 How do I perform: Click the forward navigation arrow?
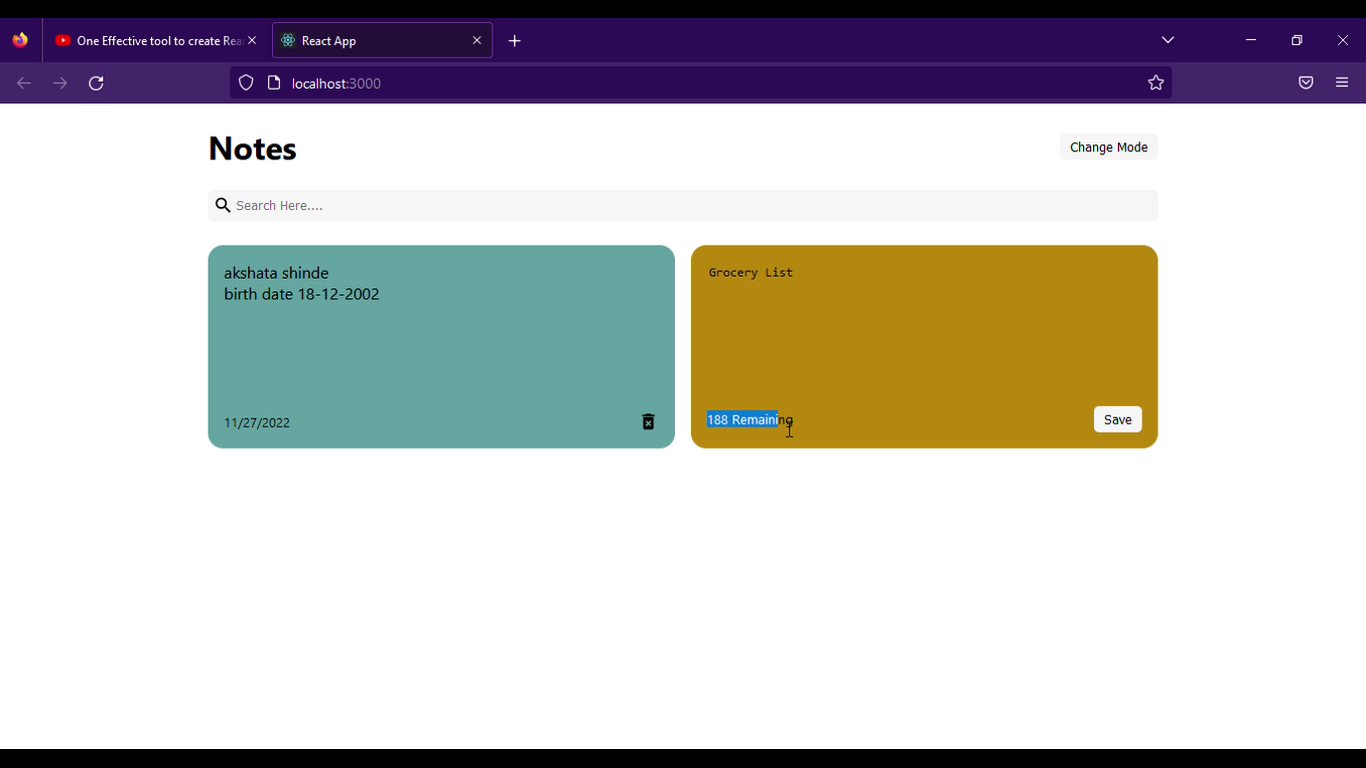coord(60,83)
